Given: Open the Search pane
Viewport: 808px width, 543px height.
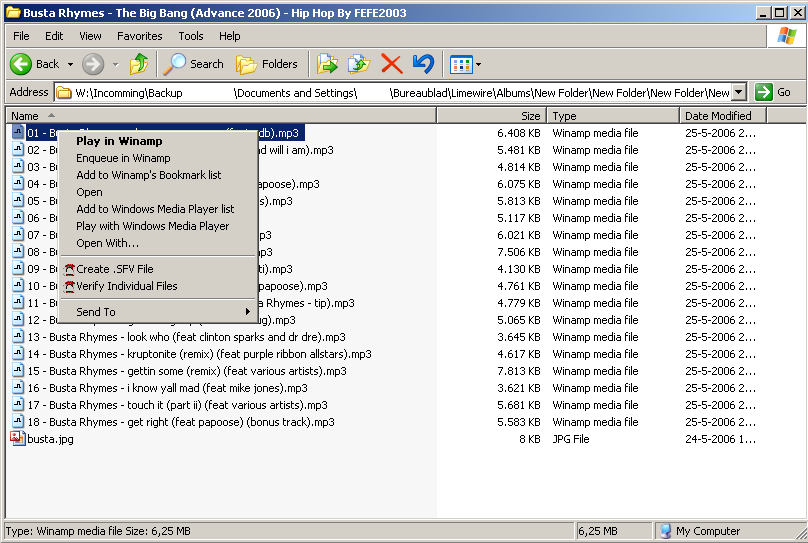Looking at the screenshot, I should (x=194, y=64).
